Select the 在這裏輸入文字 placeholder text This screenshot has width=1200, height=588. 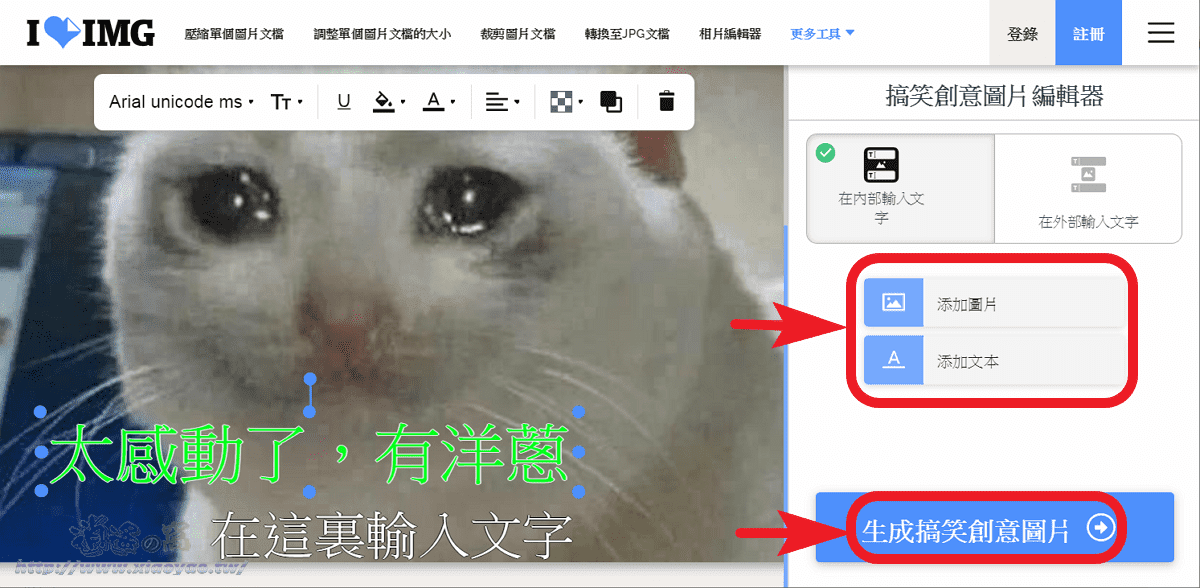392,535
